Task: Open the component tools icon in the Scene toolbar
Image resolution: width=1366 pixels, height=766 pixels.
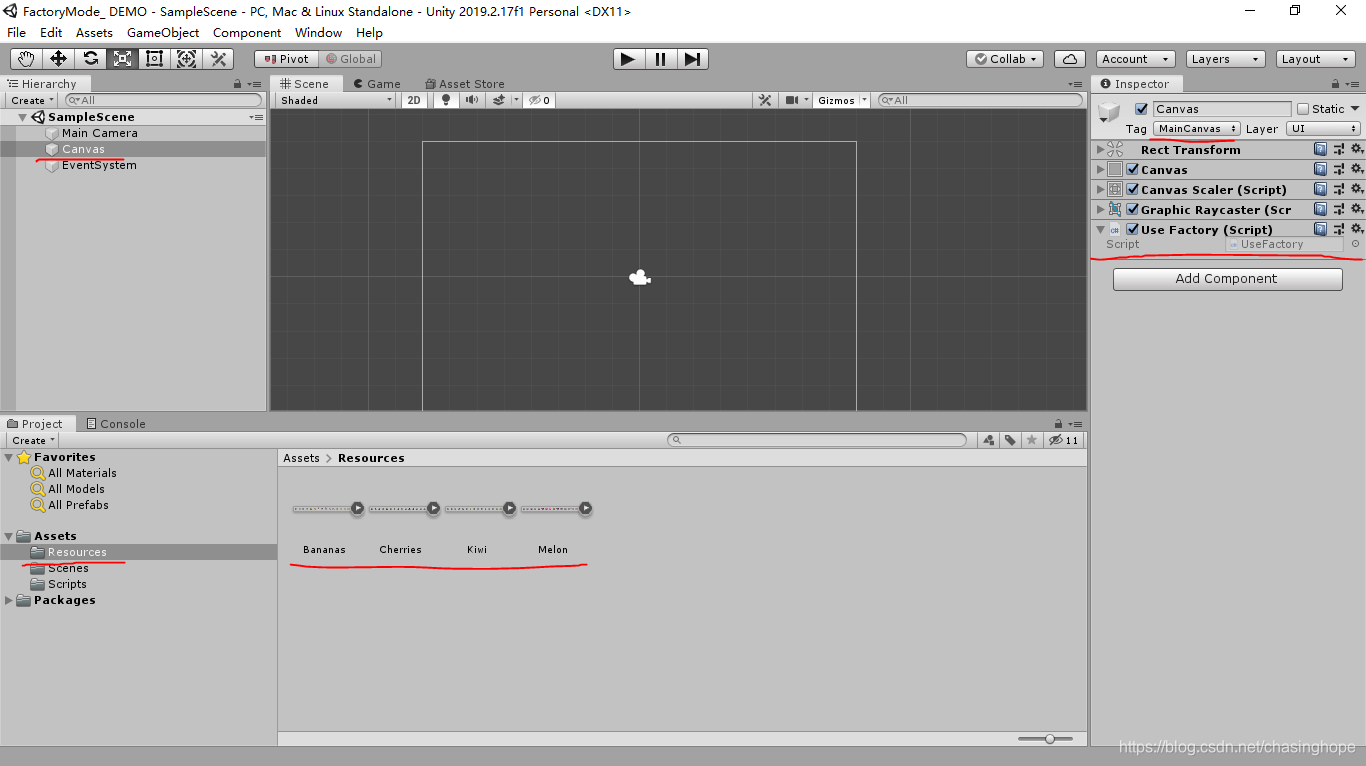Action: [x=765, y=100]
